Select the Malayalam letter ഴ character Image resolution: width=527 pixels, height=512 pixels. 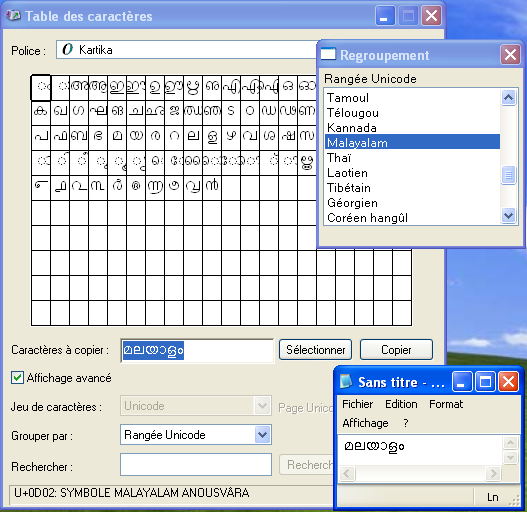[x=231, y=138]
